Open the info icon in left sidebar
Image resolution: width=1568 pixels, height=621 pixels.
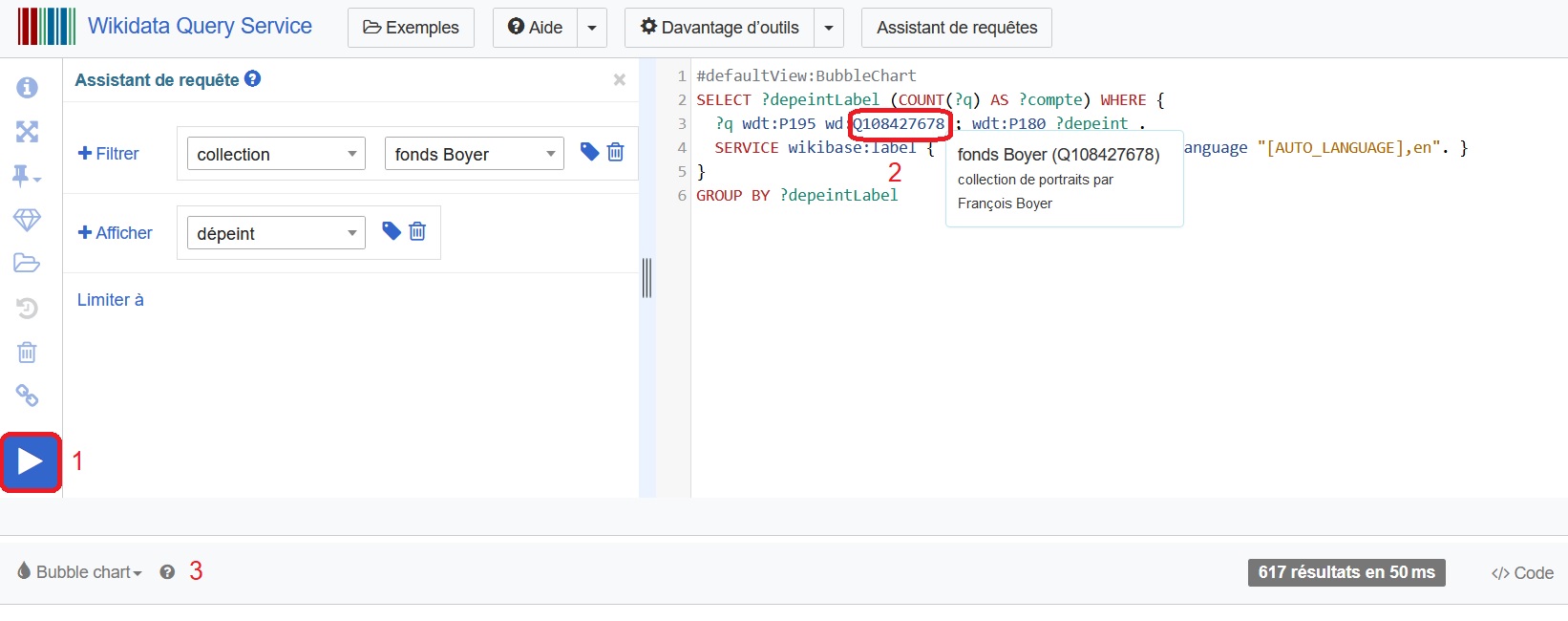tap(28, 87)
